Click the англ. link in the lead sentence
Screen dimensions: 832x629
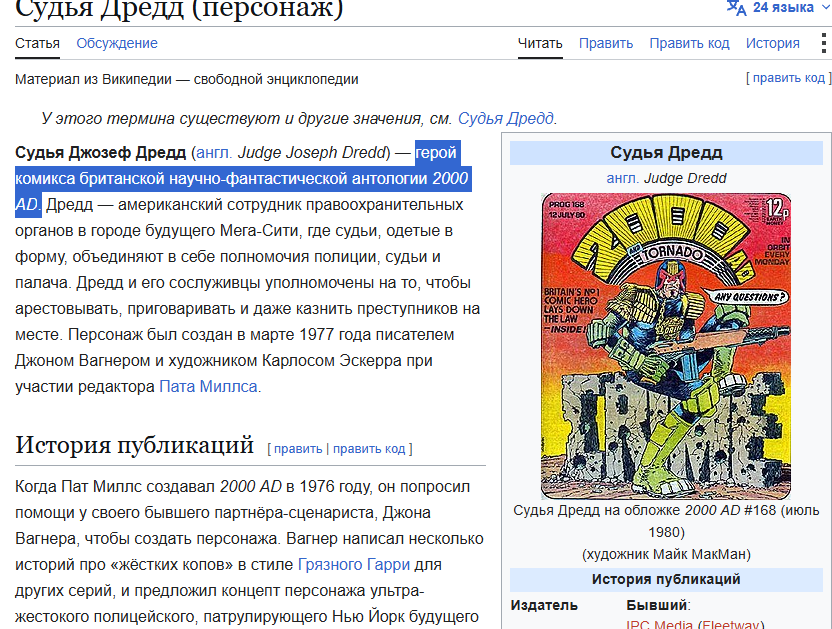[214, 152]
